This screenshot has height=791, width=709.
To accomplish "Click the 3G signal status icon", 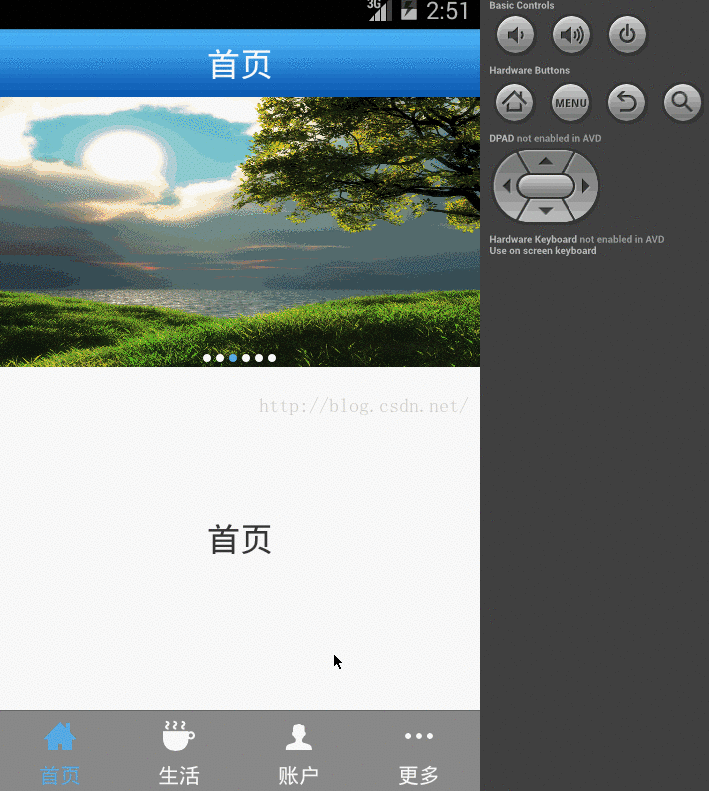I will (379, 10).
